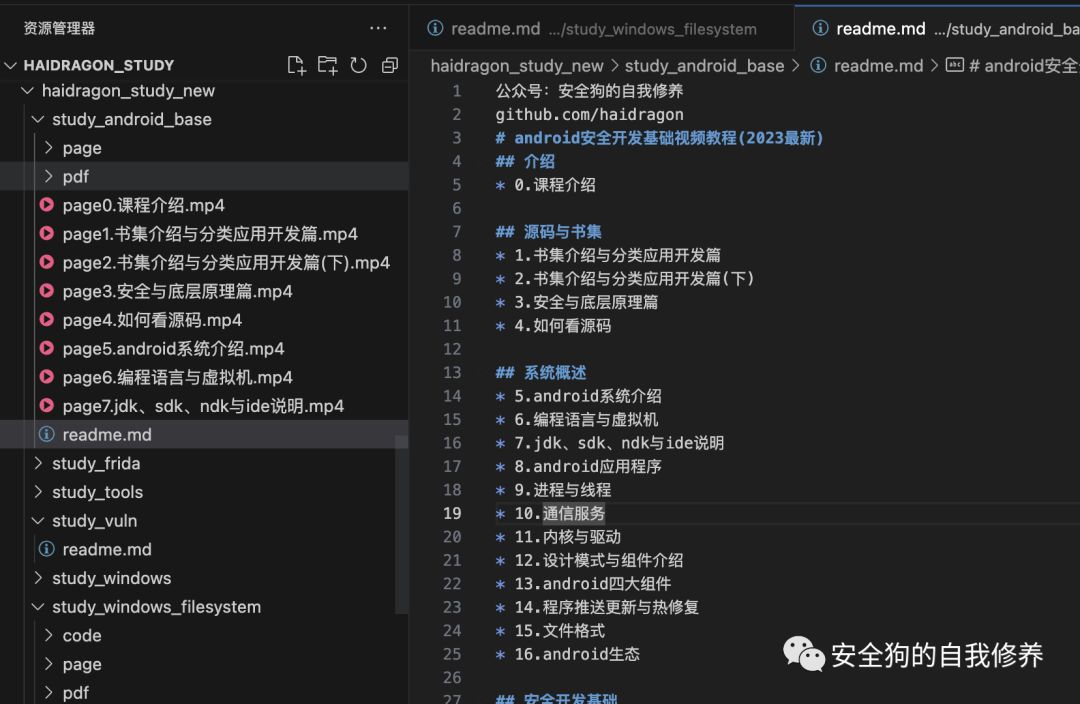1080x704 pixels.
Task: Click video icon of page0.课程介绍.mp4
Action: point(47,205)
